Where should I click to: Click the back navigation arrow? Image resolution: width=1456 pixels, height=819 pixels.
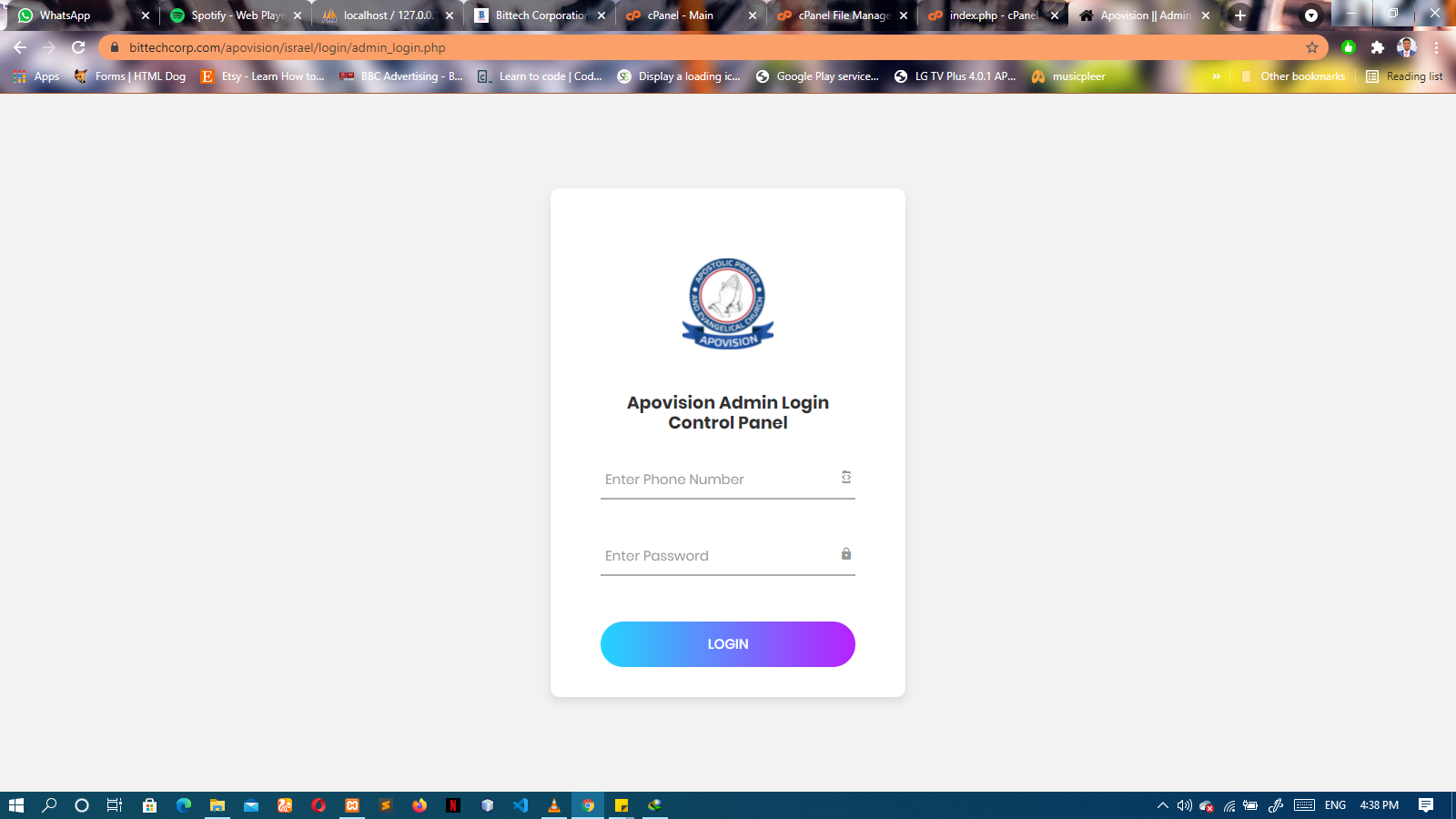tap(20, 47)
